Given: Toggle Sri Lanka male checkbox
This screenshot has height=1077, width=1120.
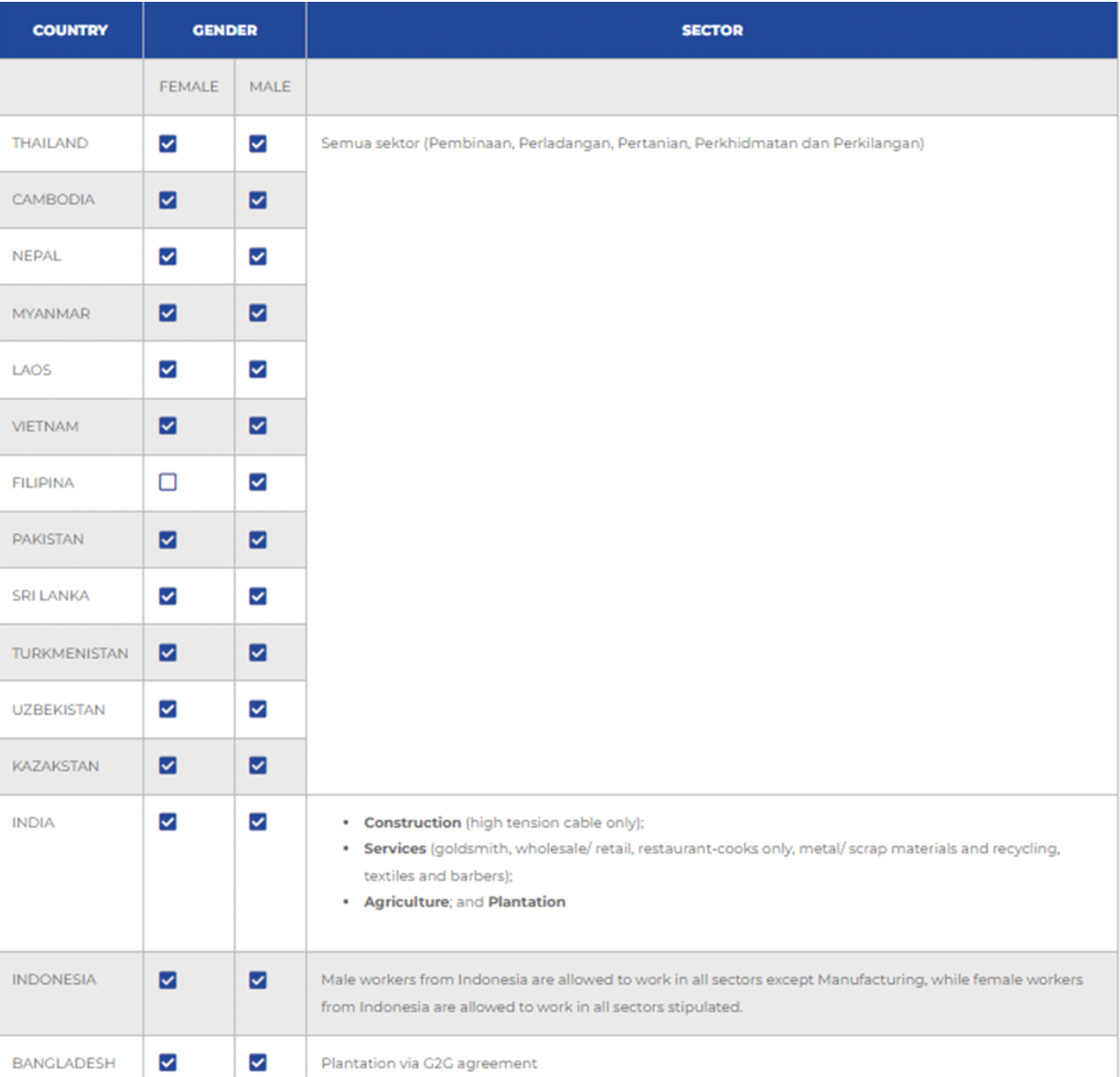Looking at the screenshot, I should point(258,596).
